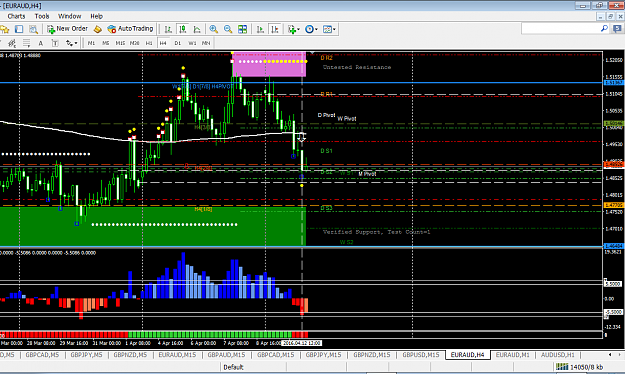Switch to the EURAUD,M15 chart tab
The image size is (625, 374).
177,354
